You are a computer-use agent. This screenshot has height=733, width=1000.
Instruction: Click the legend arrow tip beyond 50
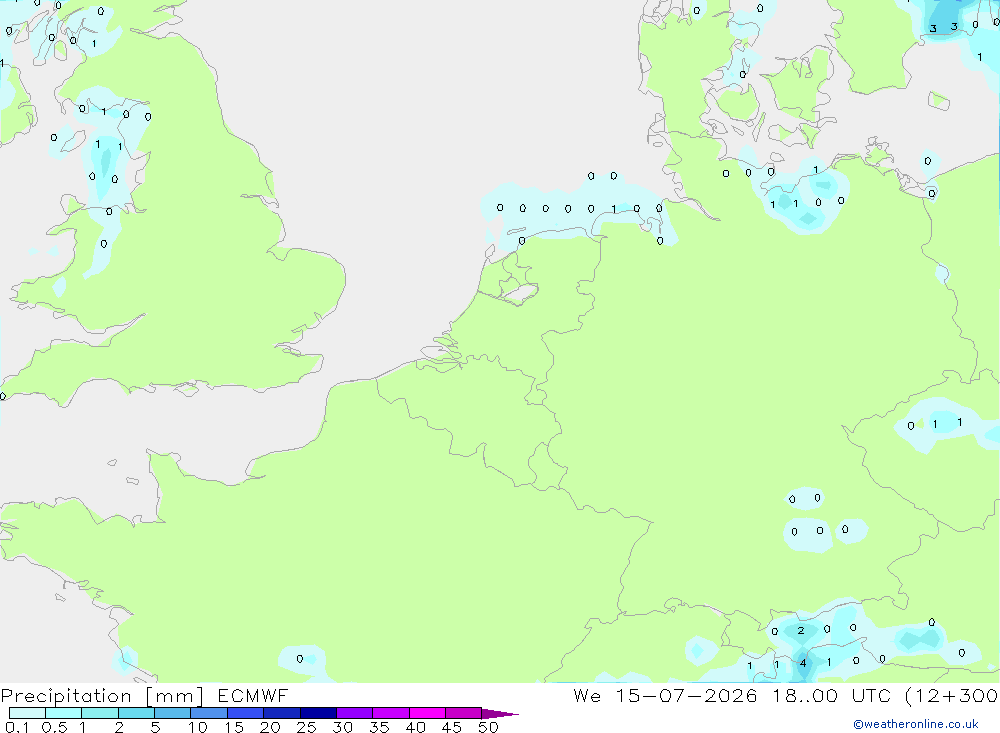coord(501,713)
